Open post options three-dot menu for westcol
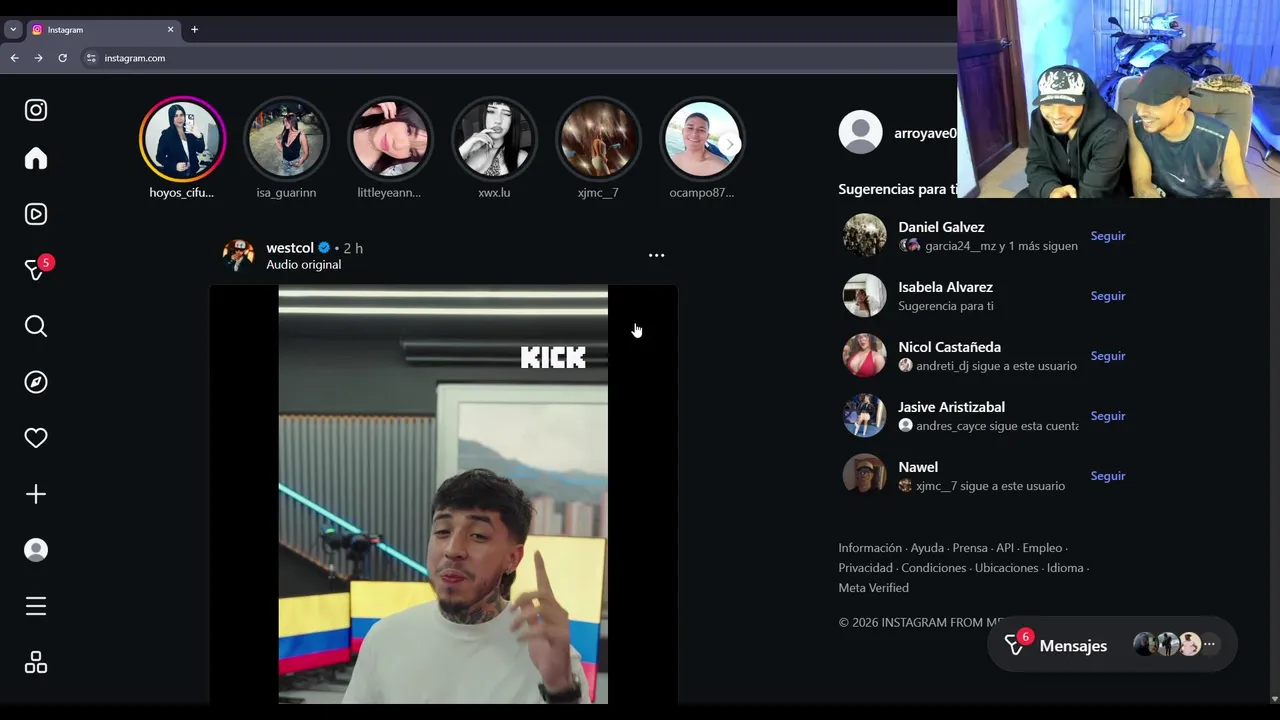This screenshot has height=720, width=1280. point(656,255)
